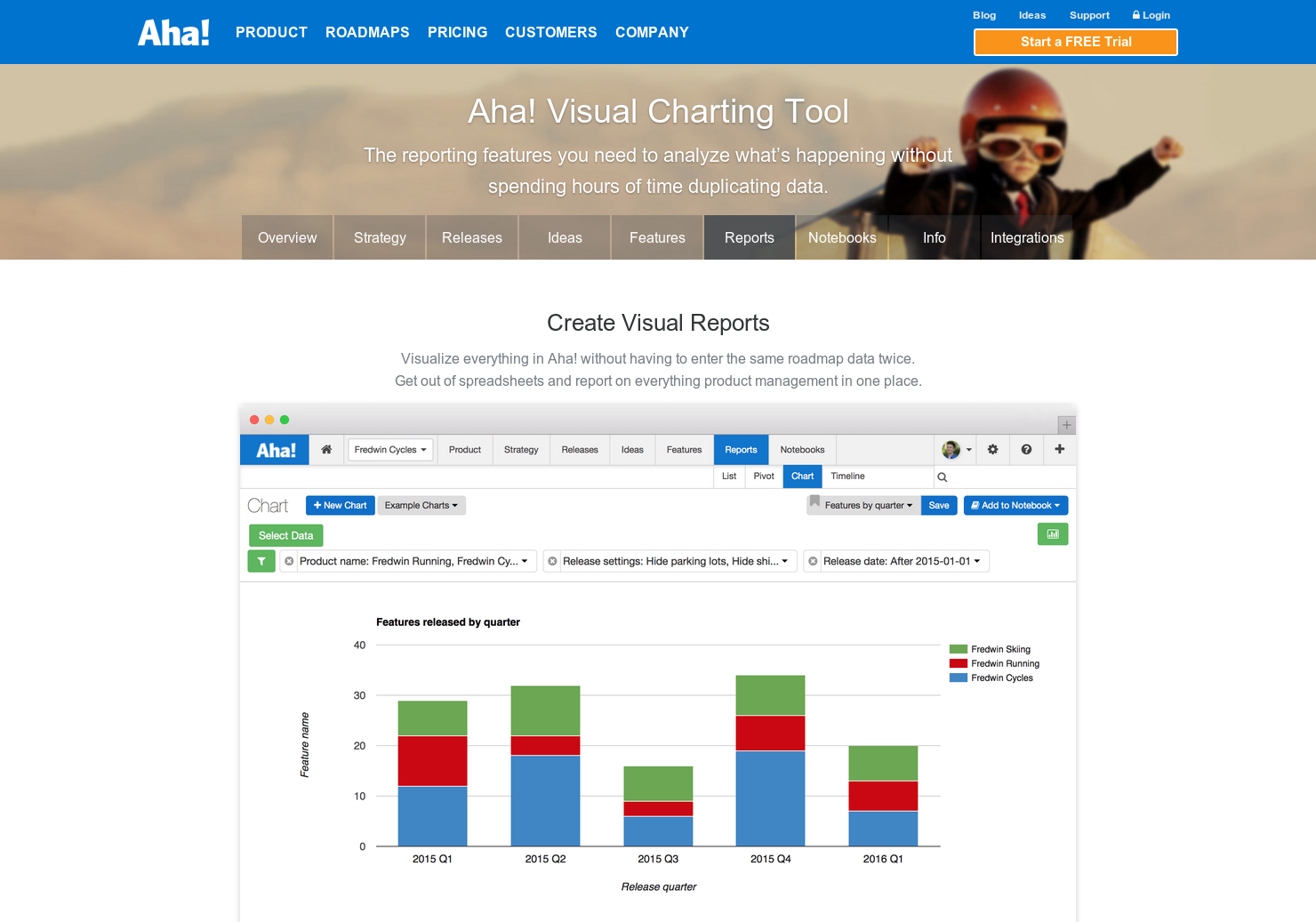Remove the Product name filter
The image size is (1316, 922).
pyautogui.click(x=289, y=561)
